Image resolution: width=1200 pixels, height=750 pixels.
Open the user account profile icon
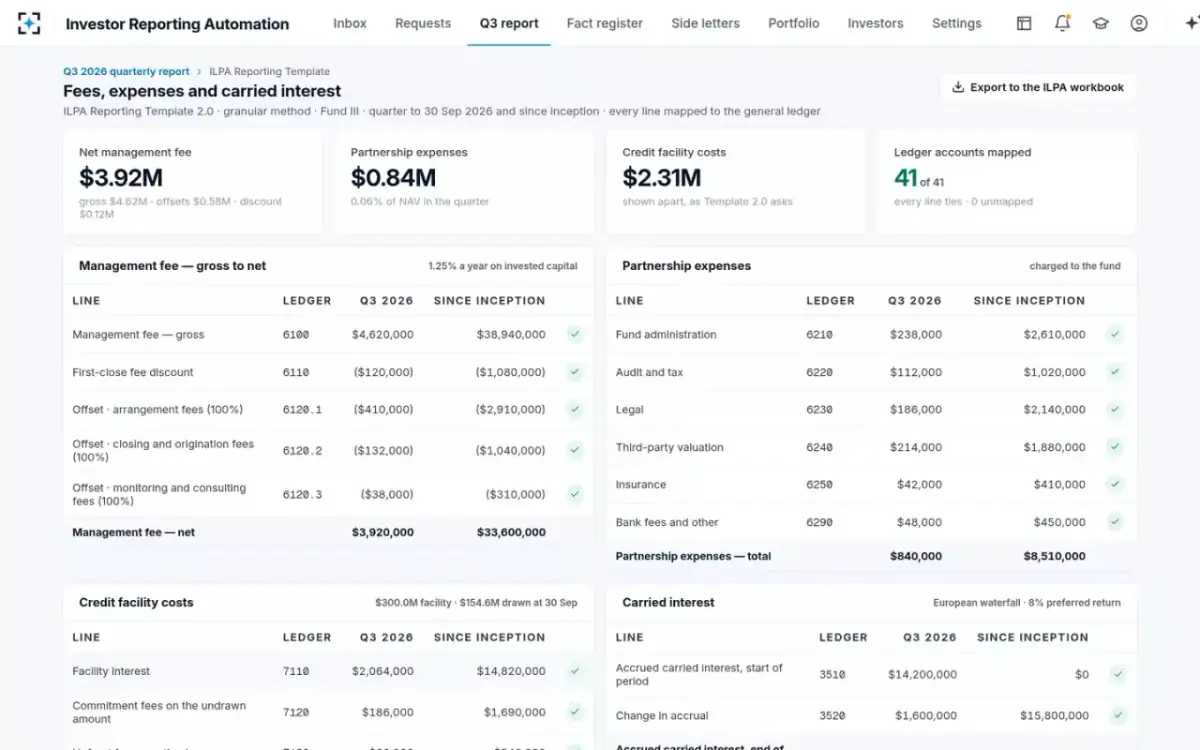(1139, 23)
